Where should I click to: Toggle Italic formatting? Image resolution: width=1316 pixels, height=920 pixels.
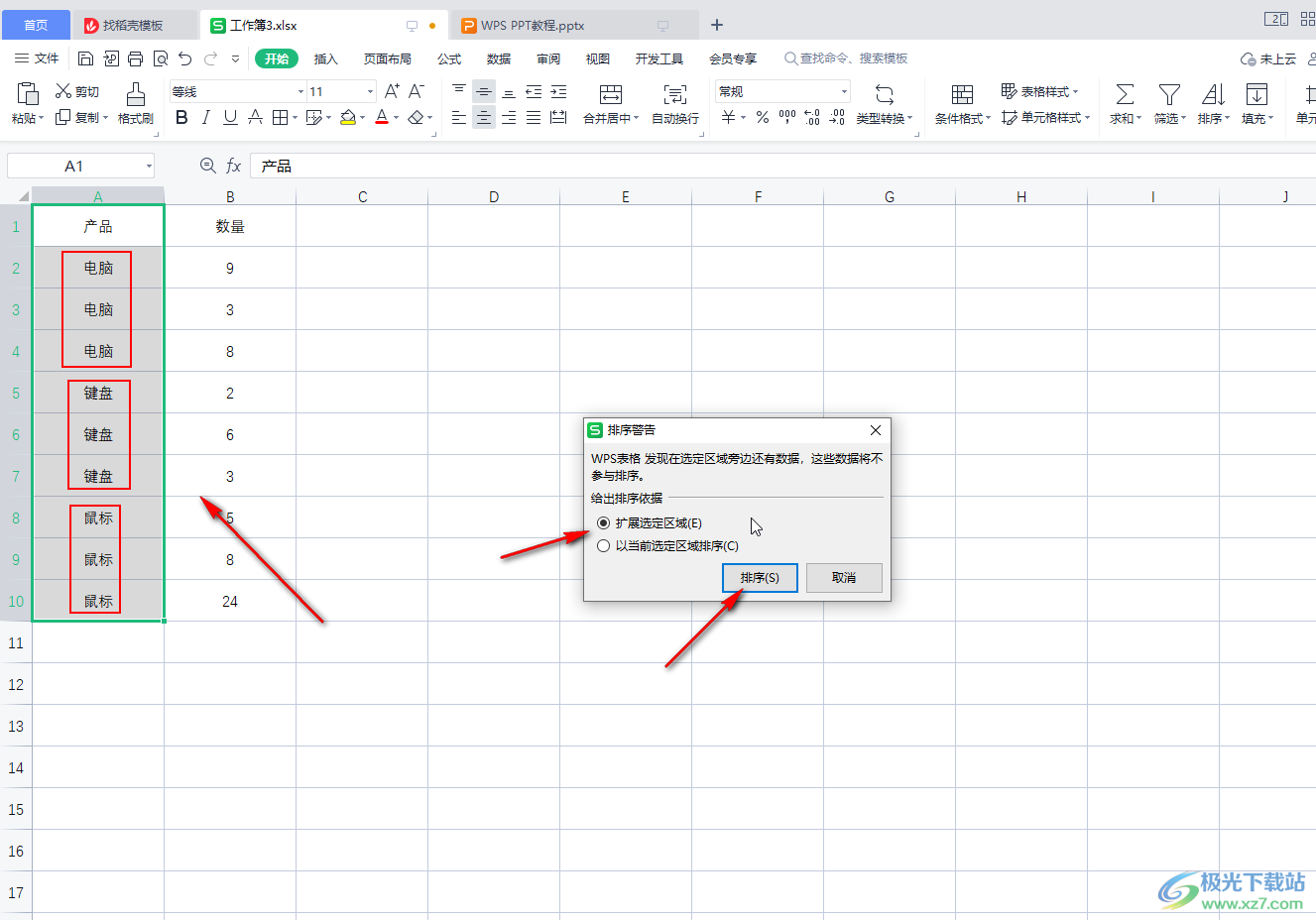(x=206, y=117)
